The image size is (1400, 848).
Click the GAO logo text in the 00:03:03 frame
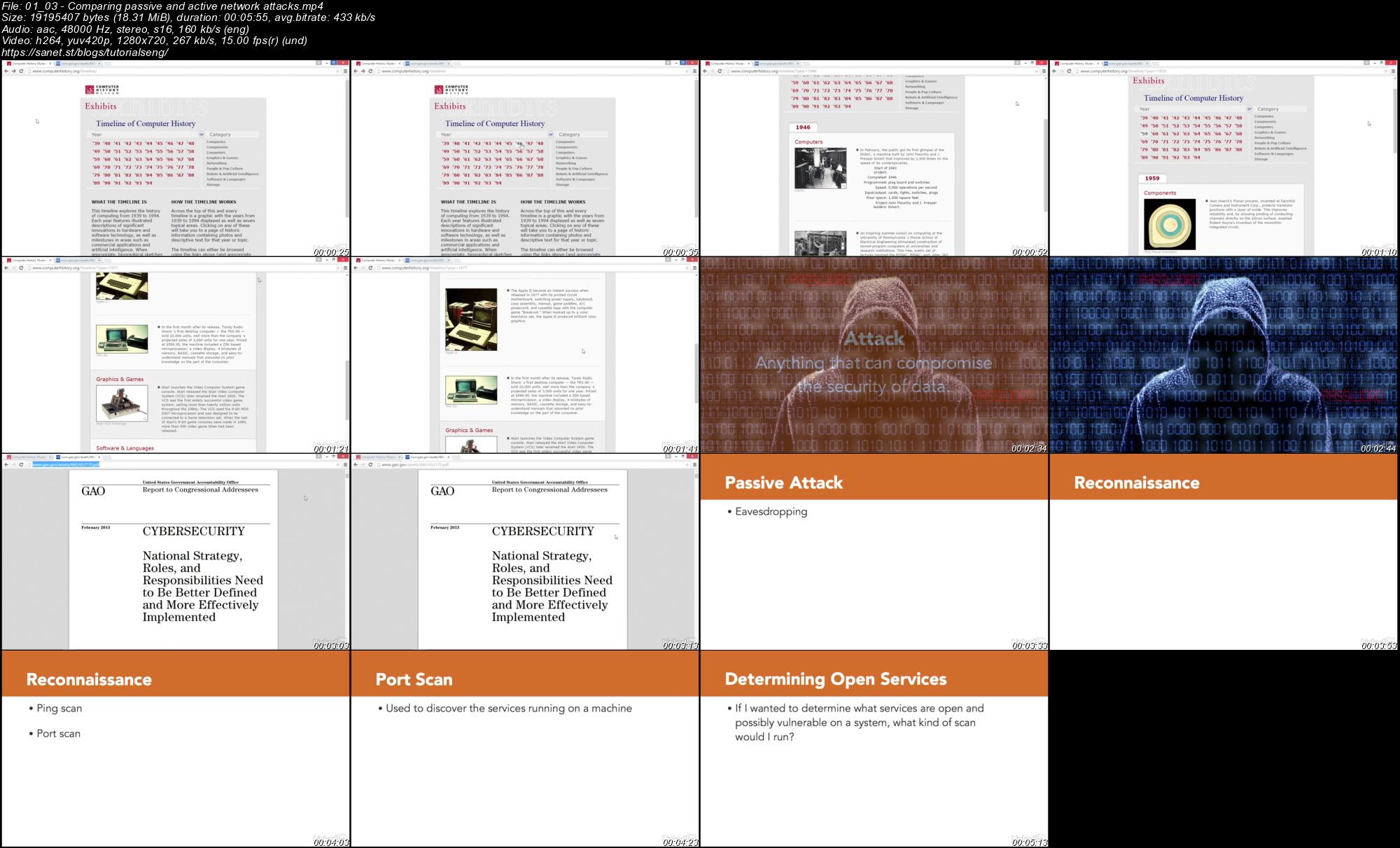click(93, 492)
